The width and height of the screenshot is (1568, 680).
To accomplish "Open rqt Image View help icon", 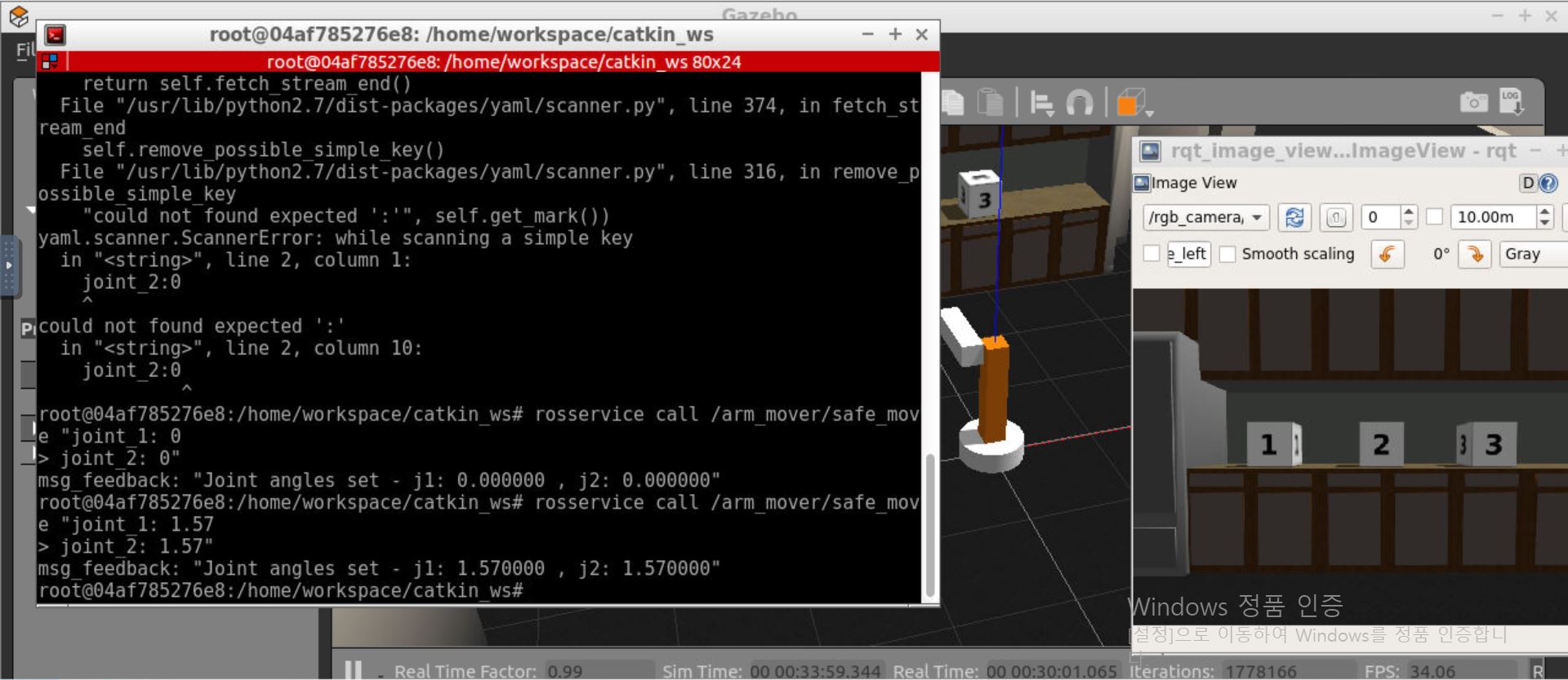I will [1548, 183].
